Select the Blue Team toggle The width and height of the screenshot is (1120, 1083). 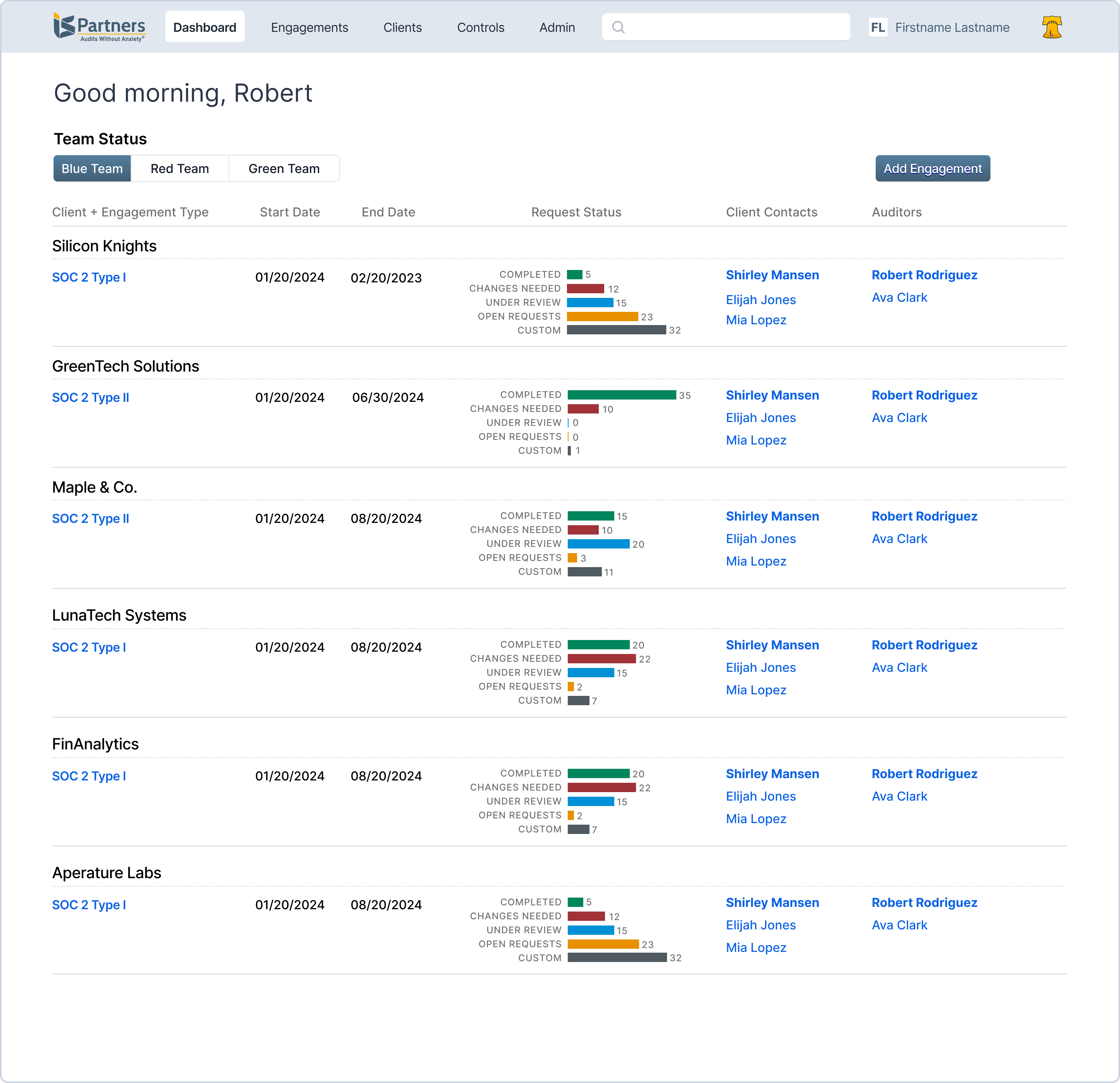[x=92, y=169]
